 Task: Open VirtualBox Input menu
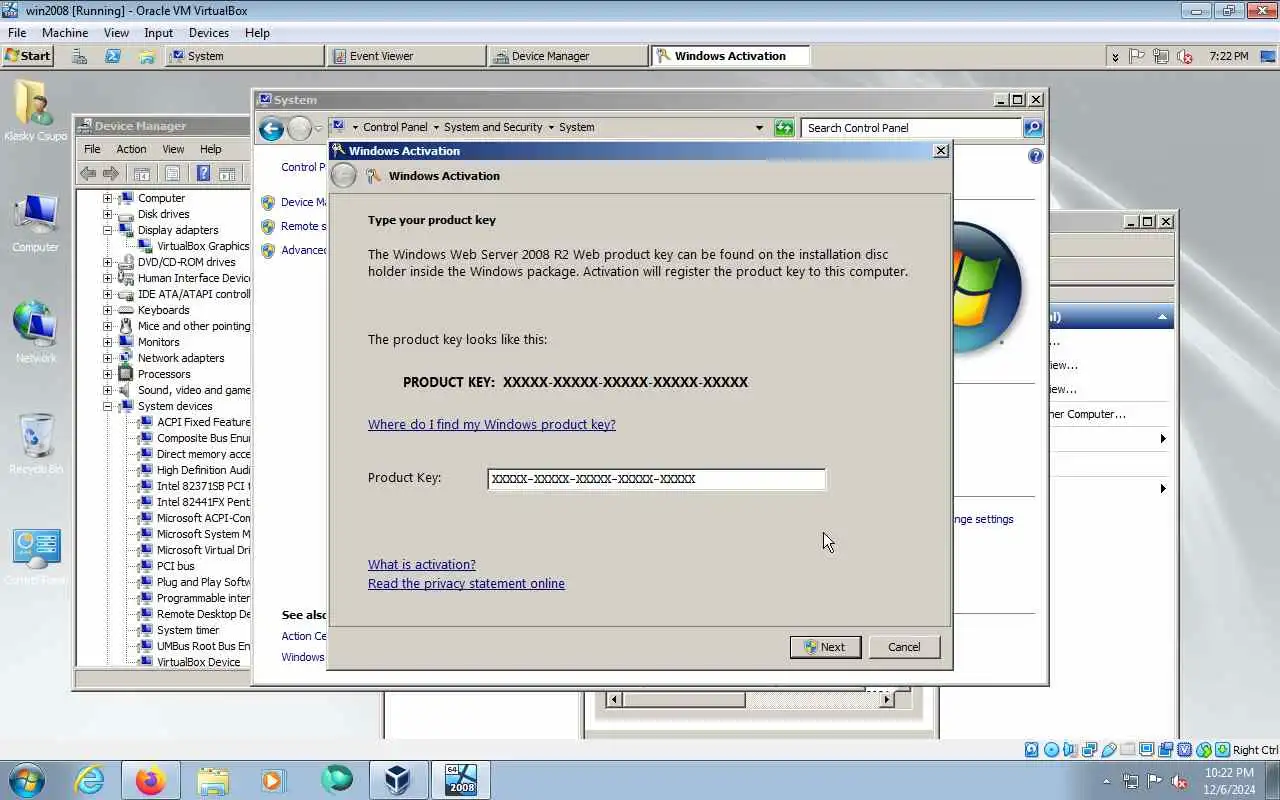[x=158, y=33]
